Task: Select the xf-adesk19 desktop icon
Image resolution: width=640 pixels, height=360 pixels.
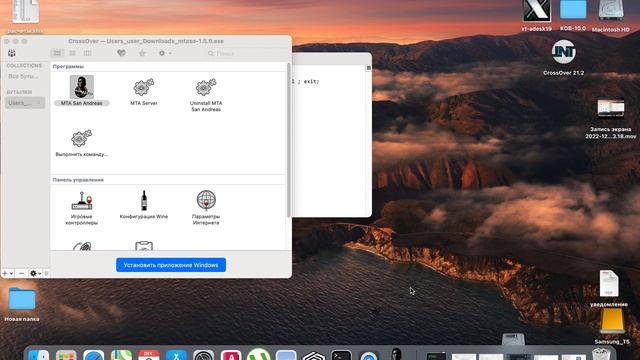Action: (537, 11)
